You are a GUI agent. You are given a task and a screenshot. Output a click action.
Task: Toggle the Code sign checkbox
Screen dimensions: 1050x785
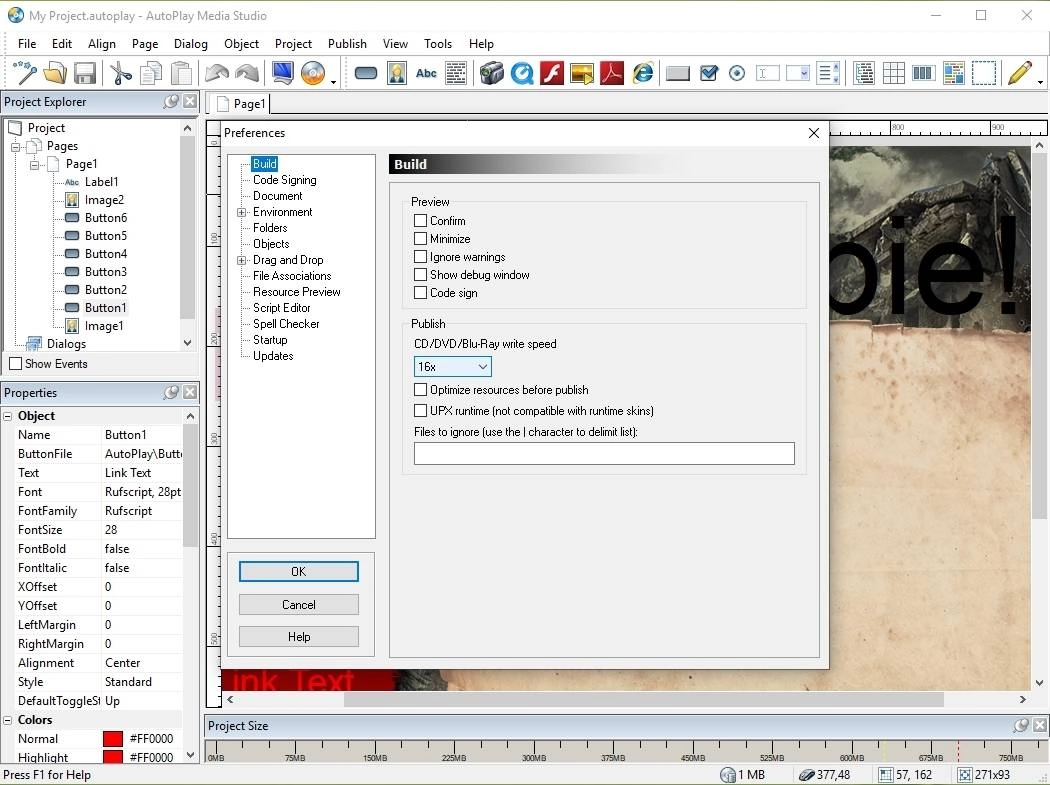click(421, 293)
